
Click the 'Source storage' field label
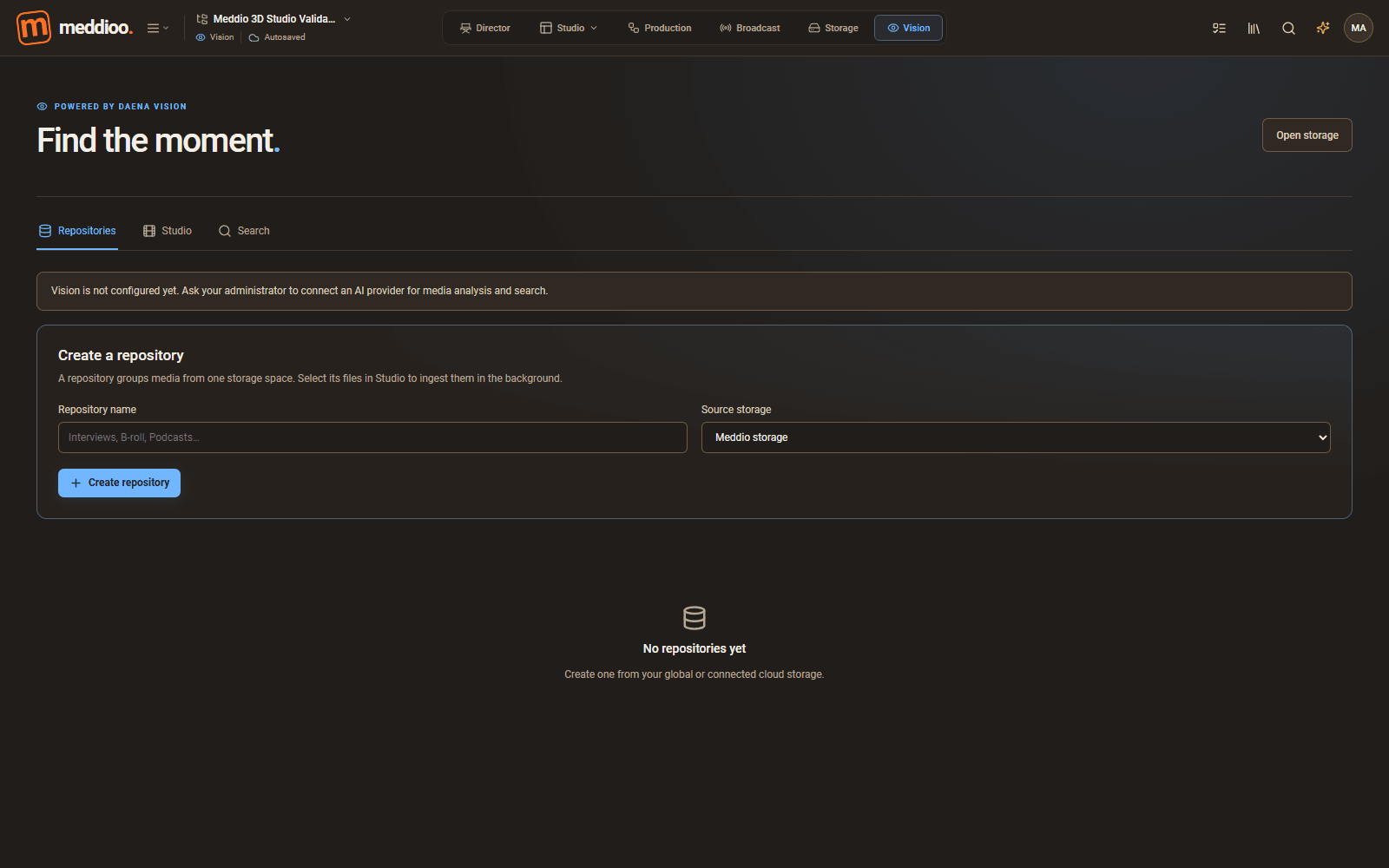736,410
